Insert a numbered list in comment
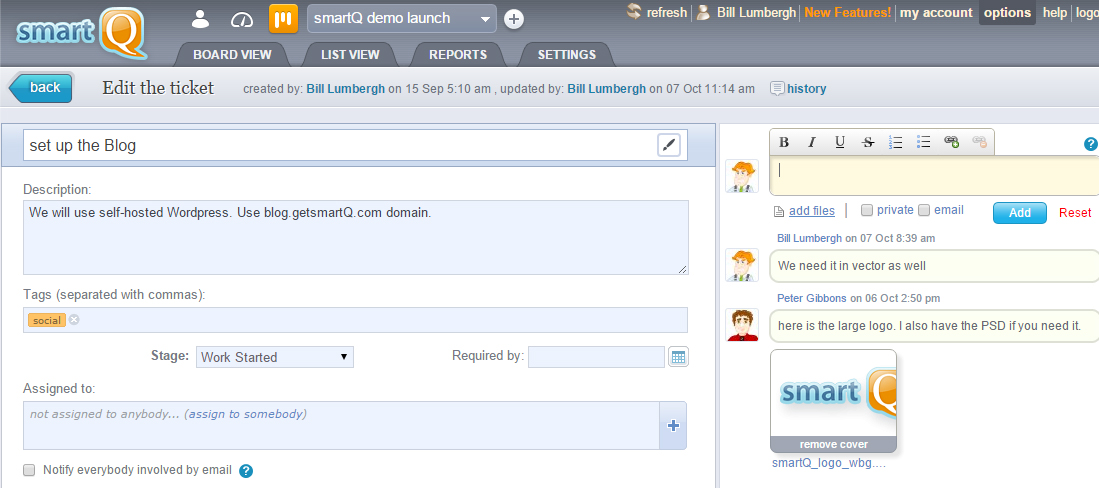 (x=896, y=142)
